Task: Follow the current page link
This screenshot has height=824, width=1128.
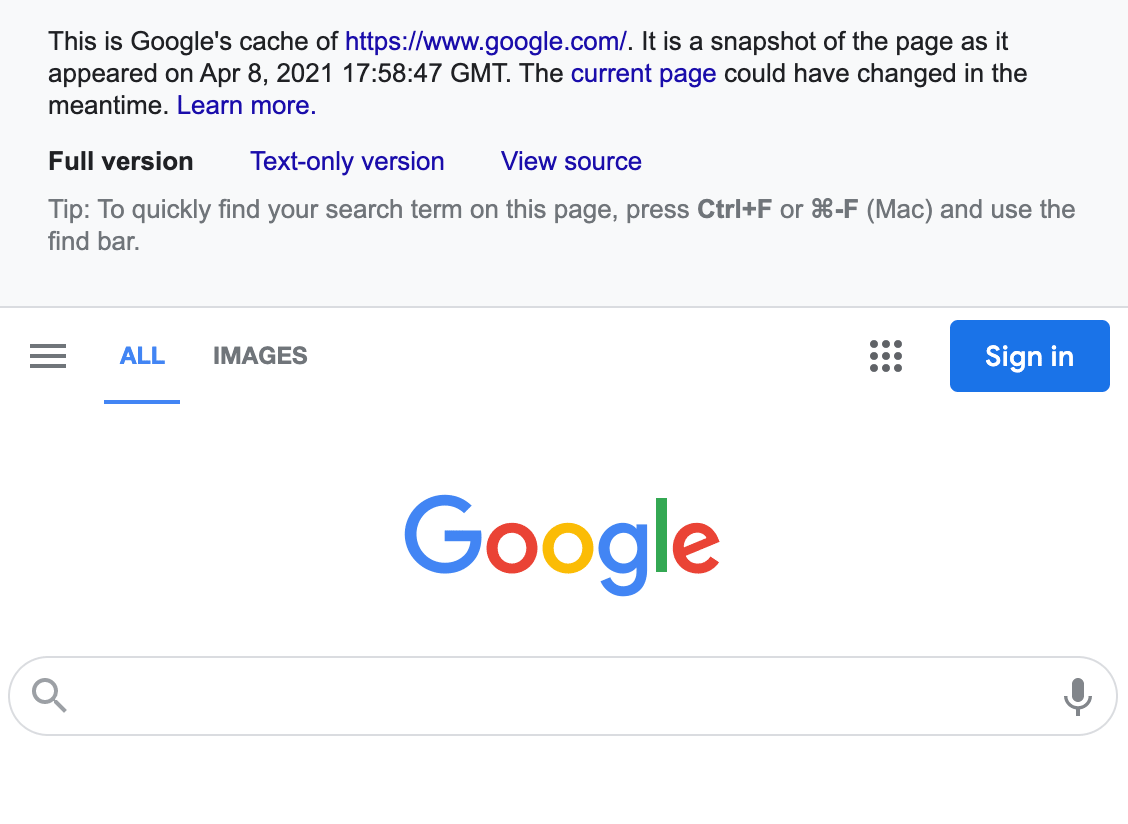Action: [643, 73]
